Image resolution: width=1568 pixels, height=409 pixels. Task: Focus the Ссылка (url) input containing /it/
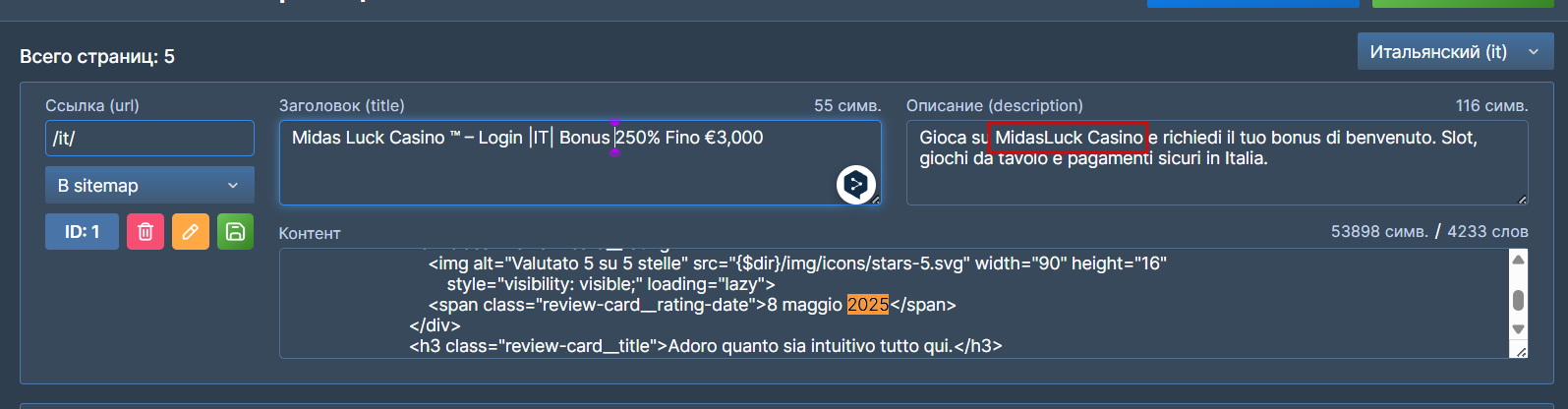[149, 139]
